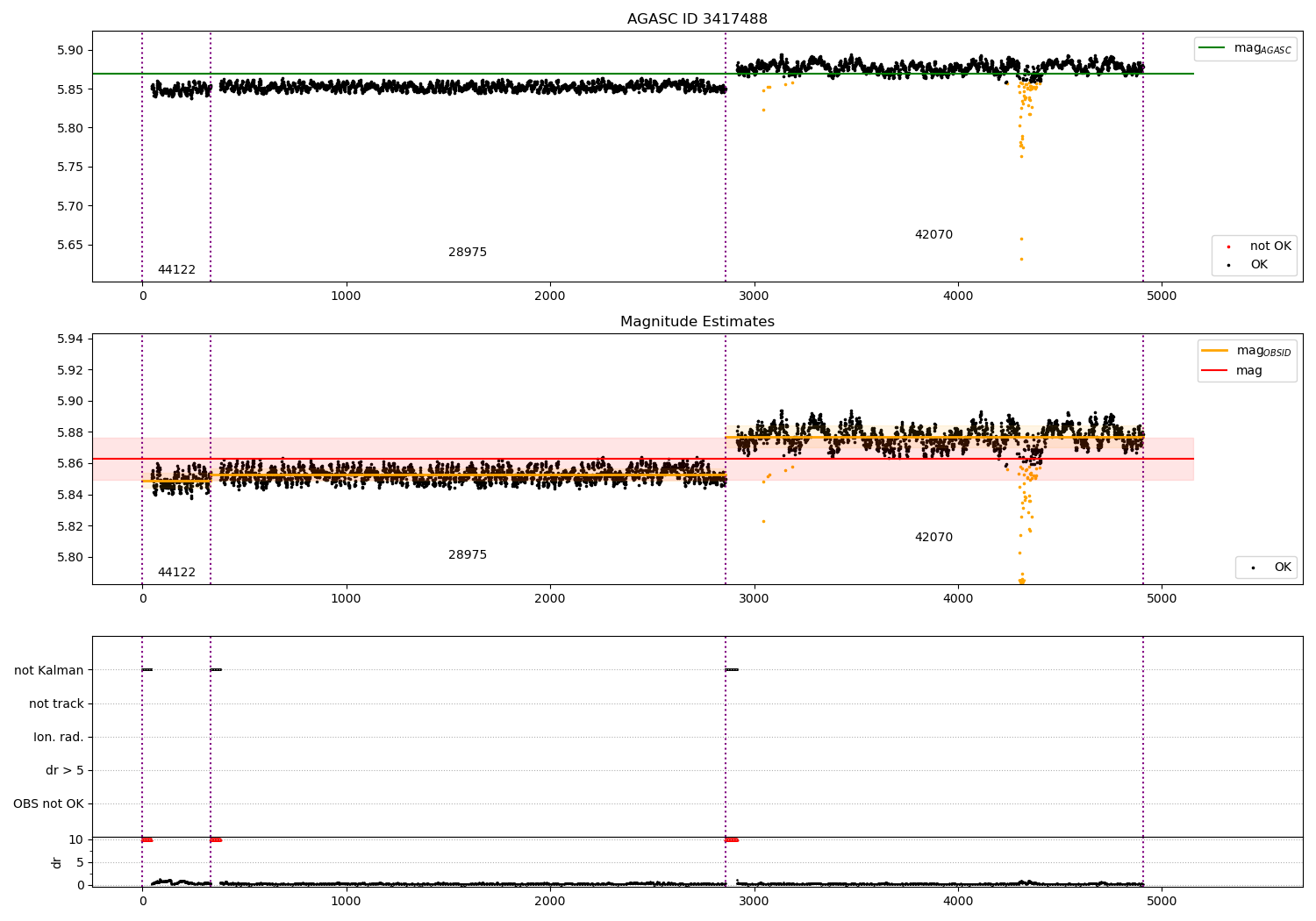1316x921 pixels.
Task: Click the black 'OK' marker in top plot legend
Action: [1228, 265]
